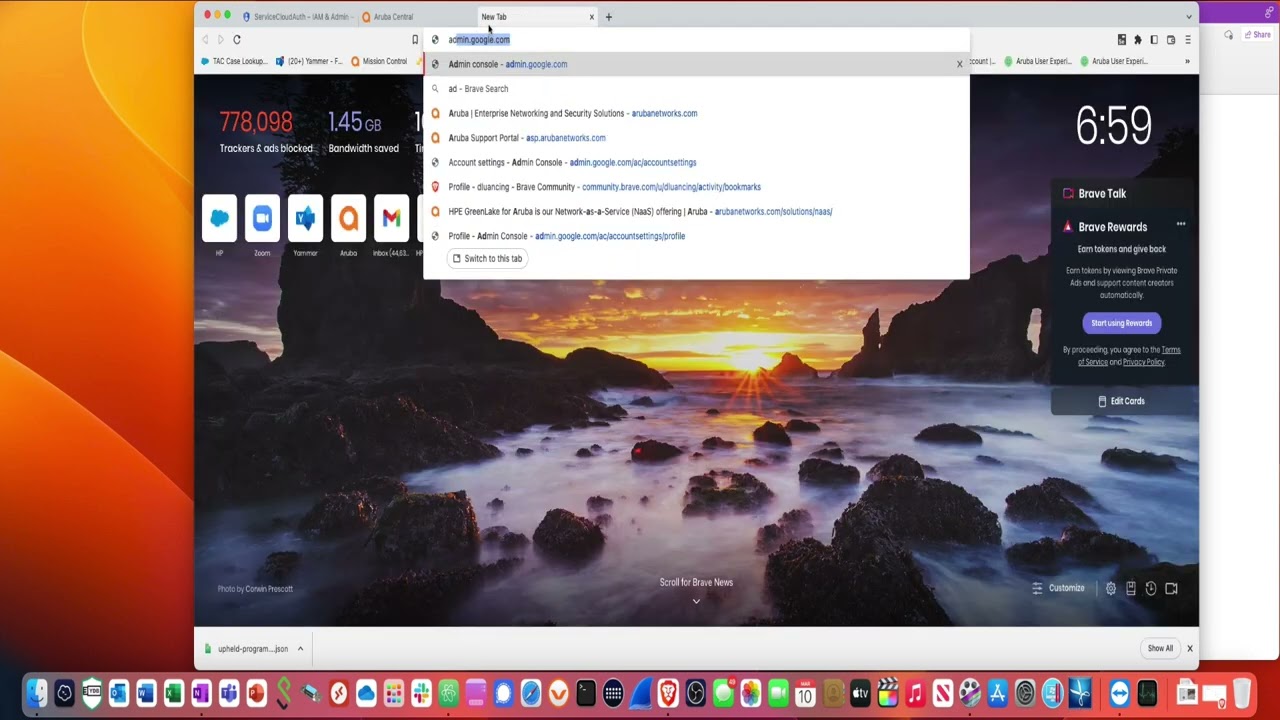This screenshot has height=720, width=1280.
Task: Open the Gmail Inbox top site tile
Action: point(391,218)
